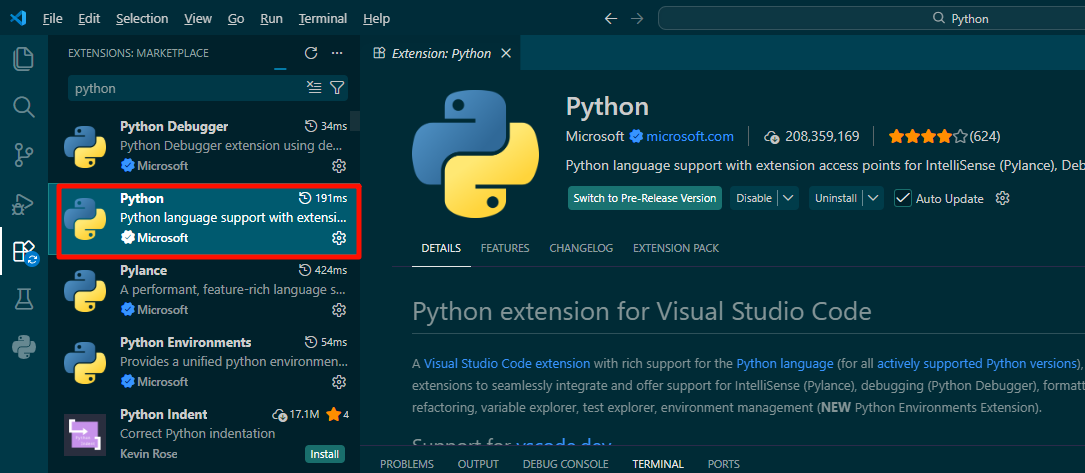Viewport: 1085px width, 473px height.
Task: Click Switch to Pre-Release Version button
Action: tap(645, 198)
